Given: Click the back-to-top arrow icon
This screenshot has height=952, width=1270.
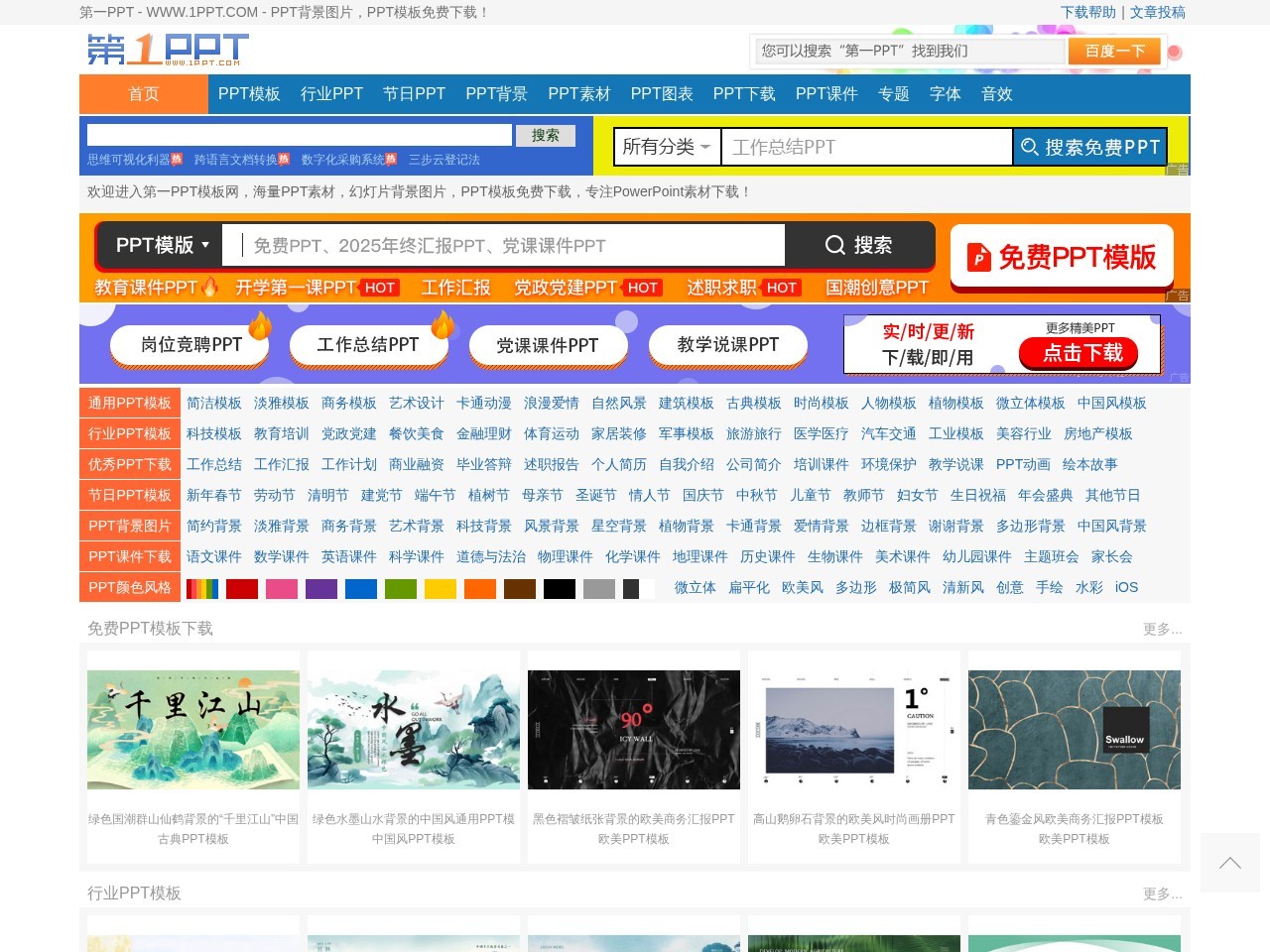Looking at the screenshot, I should [x=1229, y=863].
